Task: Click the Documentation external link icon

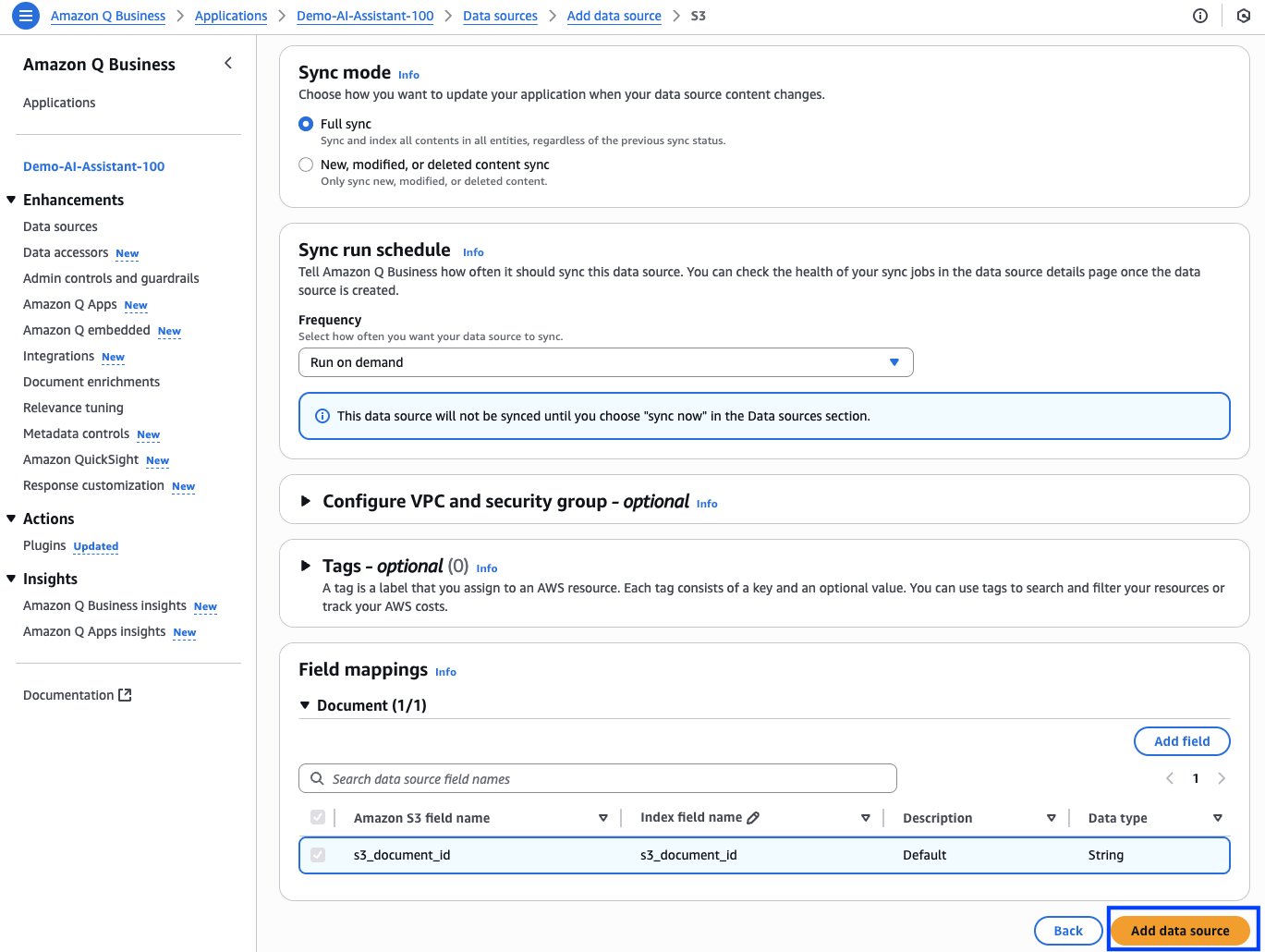Action: (x=125, y=695)
